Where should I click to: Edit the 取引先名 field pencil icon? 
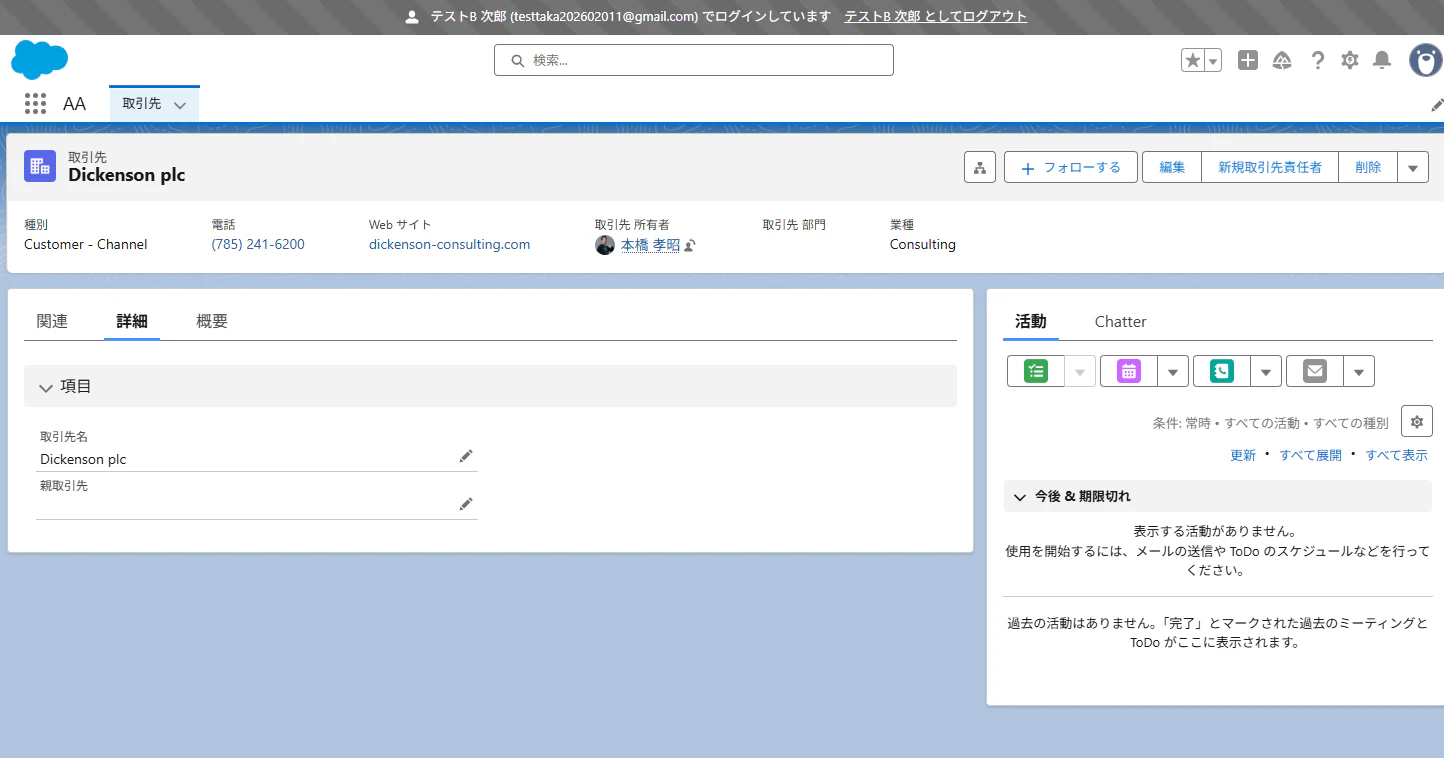[465, 456]
